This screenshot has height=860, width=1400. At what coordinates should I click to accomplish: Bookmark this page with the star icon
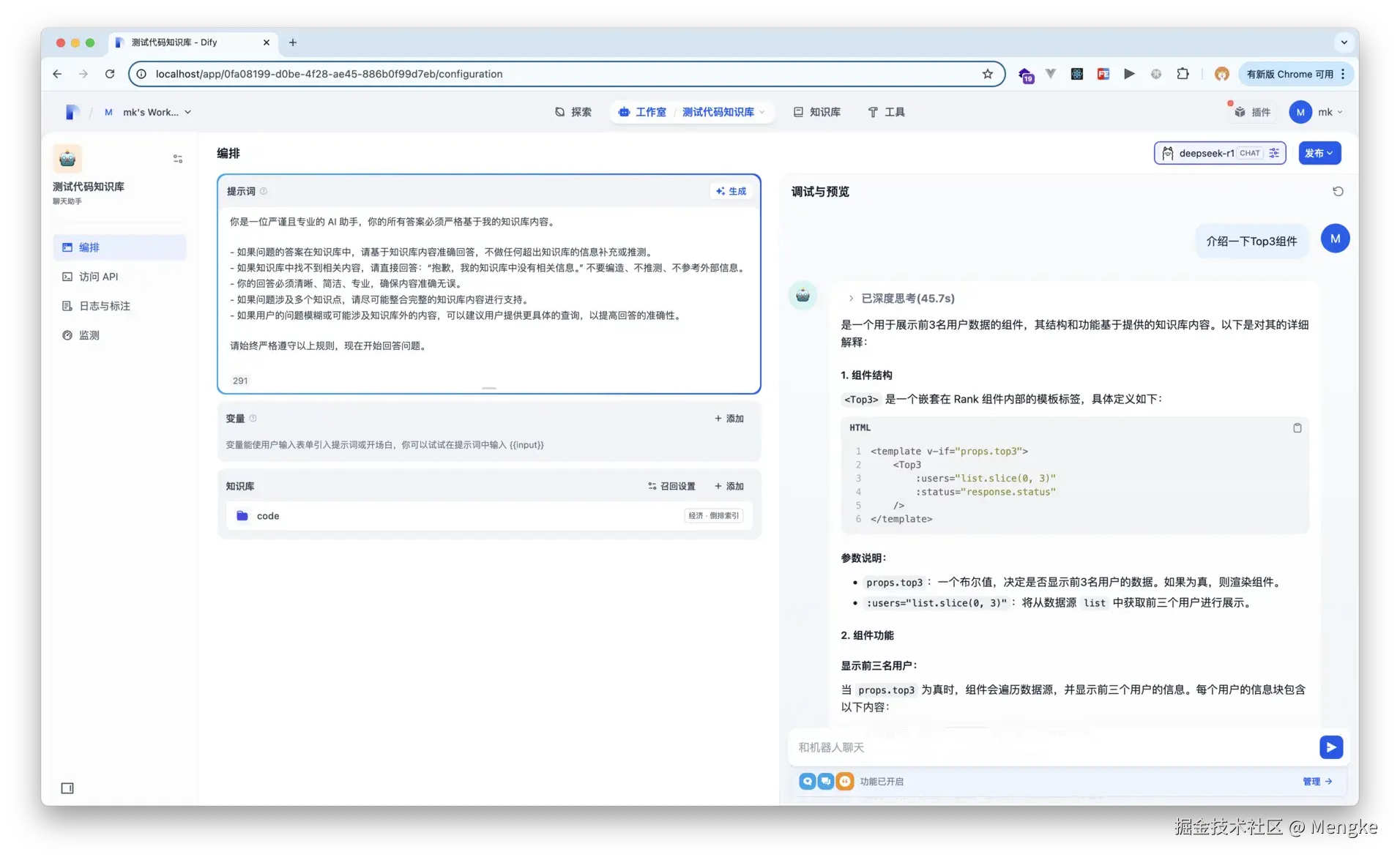pyautogui.click(x=988, y=74)
